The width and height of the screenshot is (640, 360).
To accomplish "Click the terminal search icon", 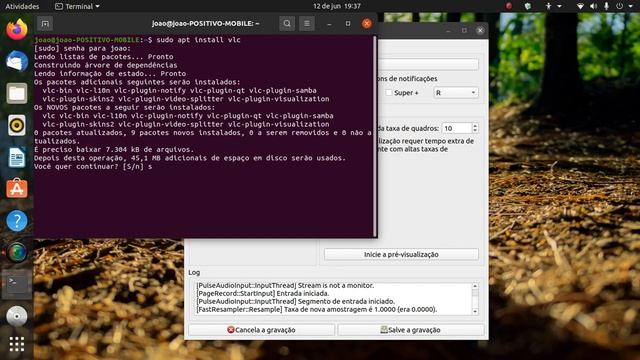I will click(x=287, y=24).
